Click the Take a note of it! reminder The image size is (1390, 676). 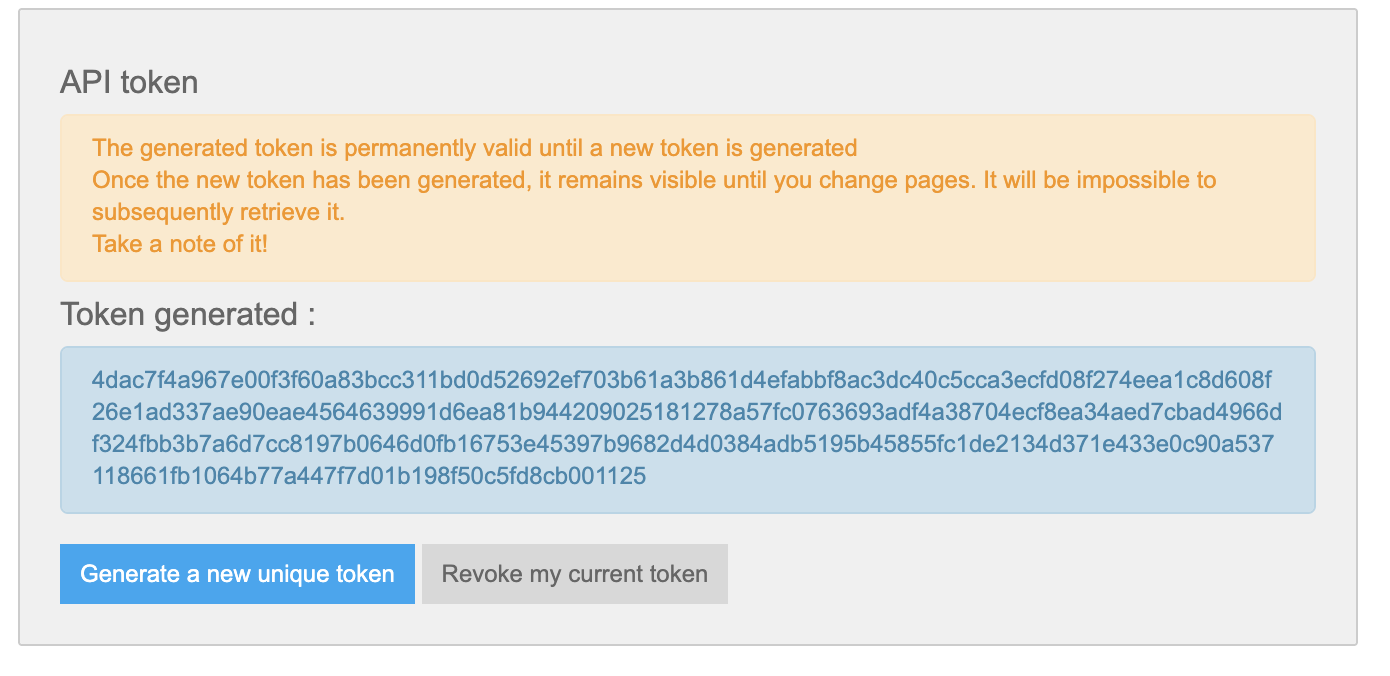coord(180,244)
